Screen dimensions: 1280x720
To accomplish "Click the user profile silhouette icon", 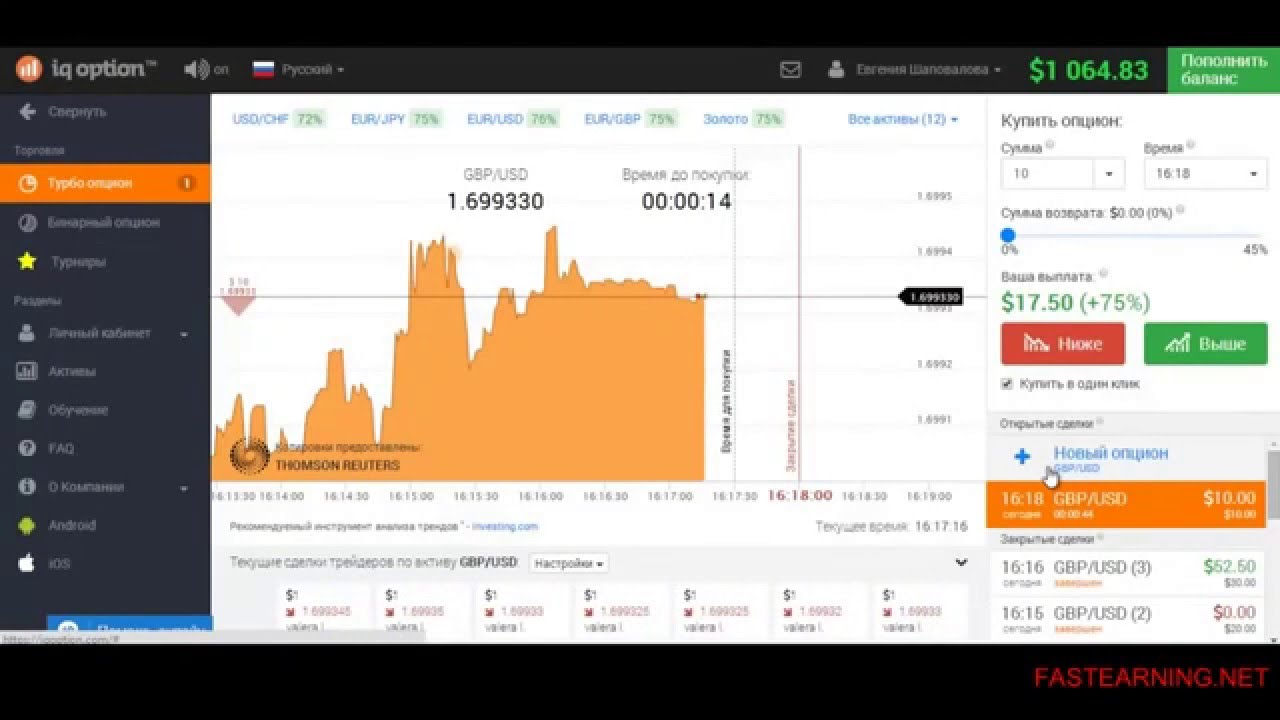I will pos(836,69).
